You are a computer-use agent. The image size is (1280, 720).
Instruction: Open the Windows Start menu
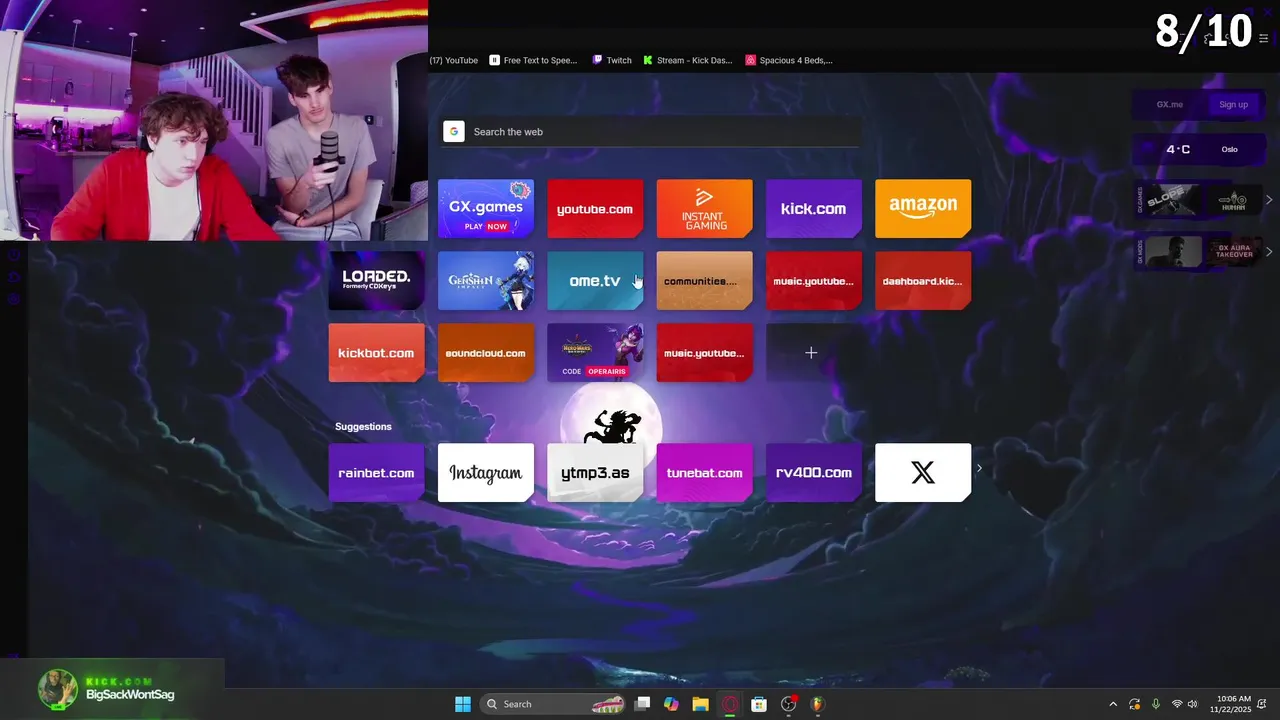click(x=463, y=704)
